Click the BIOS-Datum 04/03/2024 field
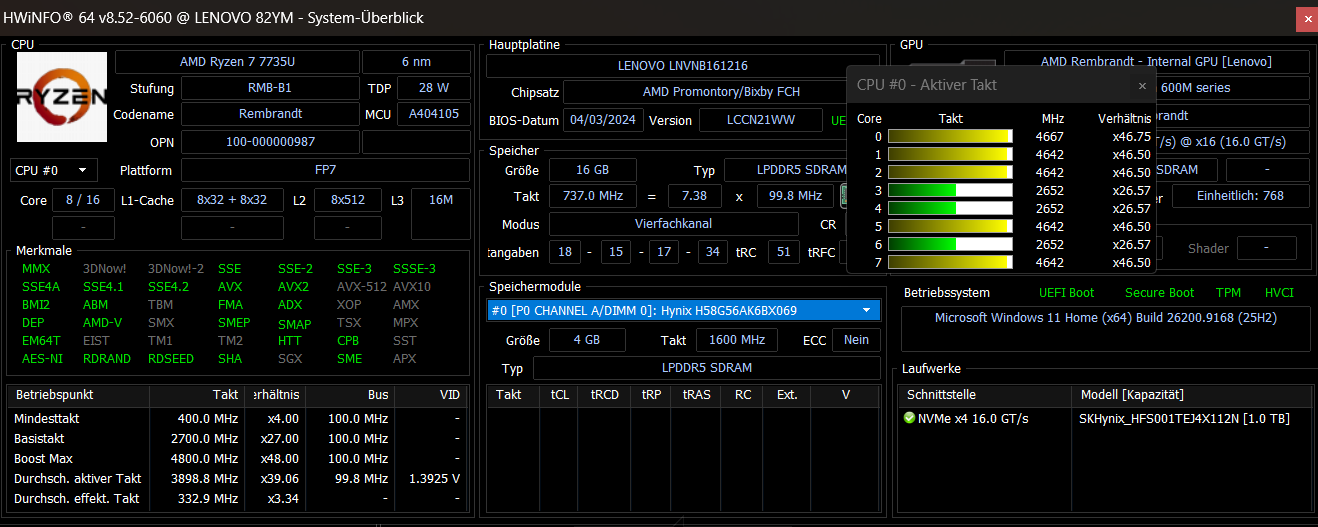This screenshot has height=527, width=1318. pyautogui.click(x=604, y=120)
